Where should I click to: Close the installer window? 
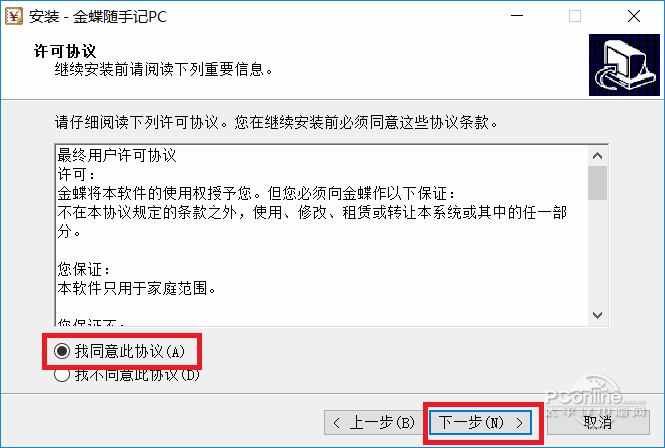[634, 16]
